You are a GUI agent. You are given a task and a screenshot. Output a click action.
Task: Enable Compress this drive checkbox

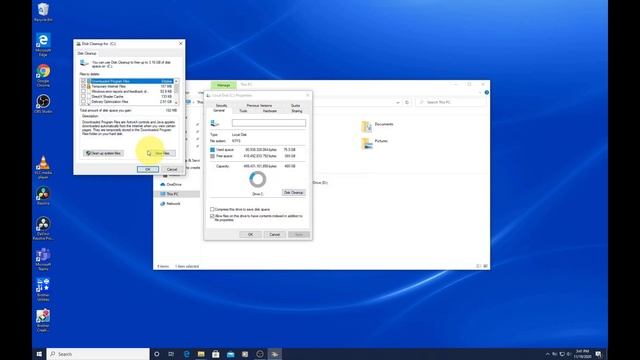tap(212, 209)
